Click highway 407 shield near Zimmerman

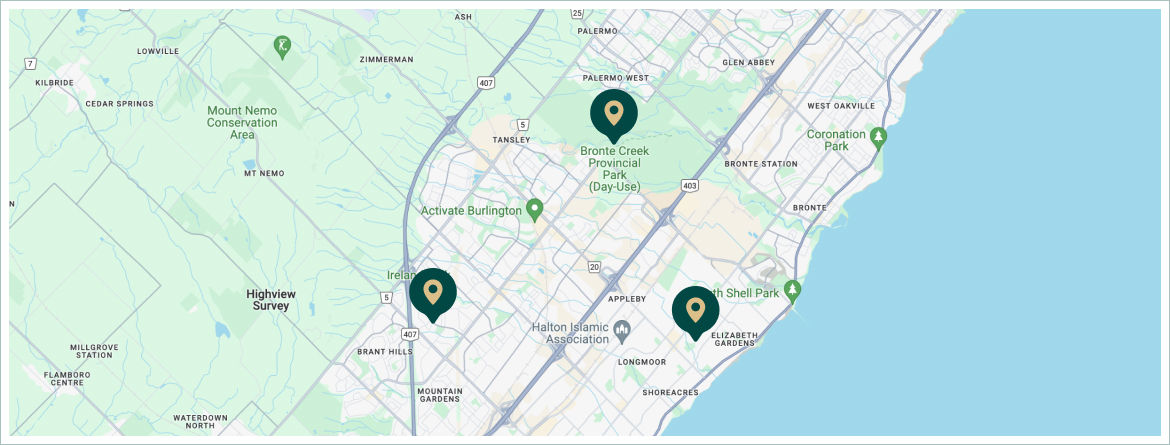(487, 82)
